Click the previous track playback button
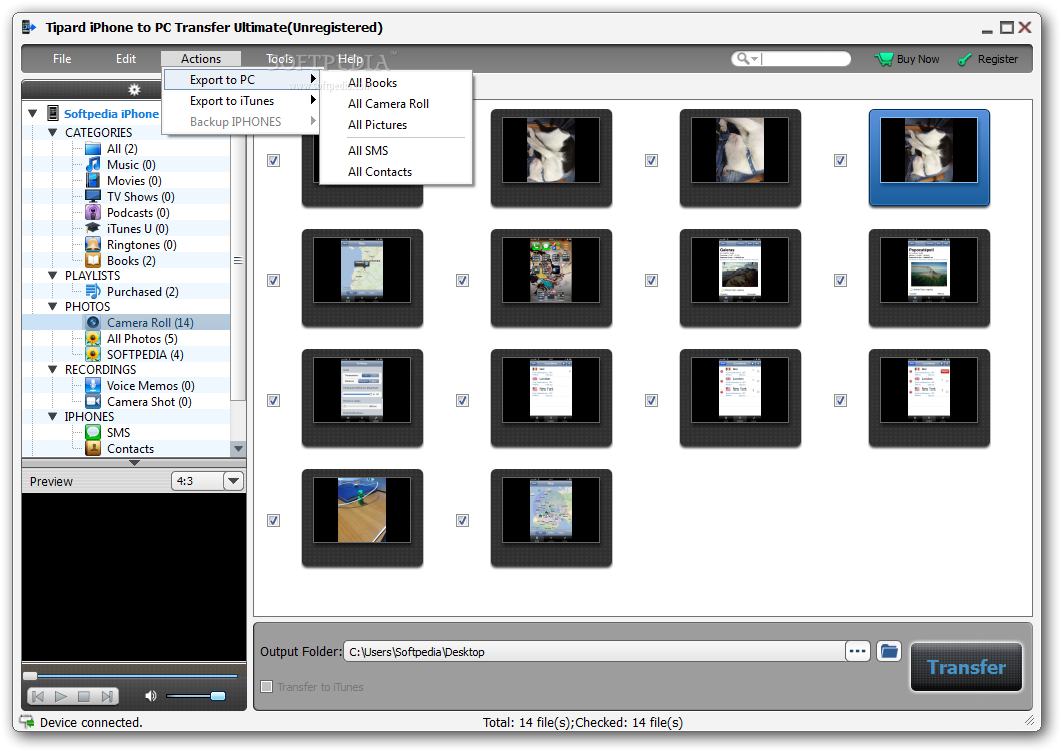The height and width of the screenshot is (752, 1062). point(38,696)
